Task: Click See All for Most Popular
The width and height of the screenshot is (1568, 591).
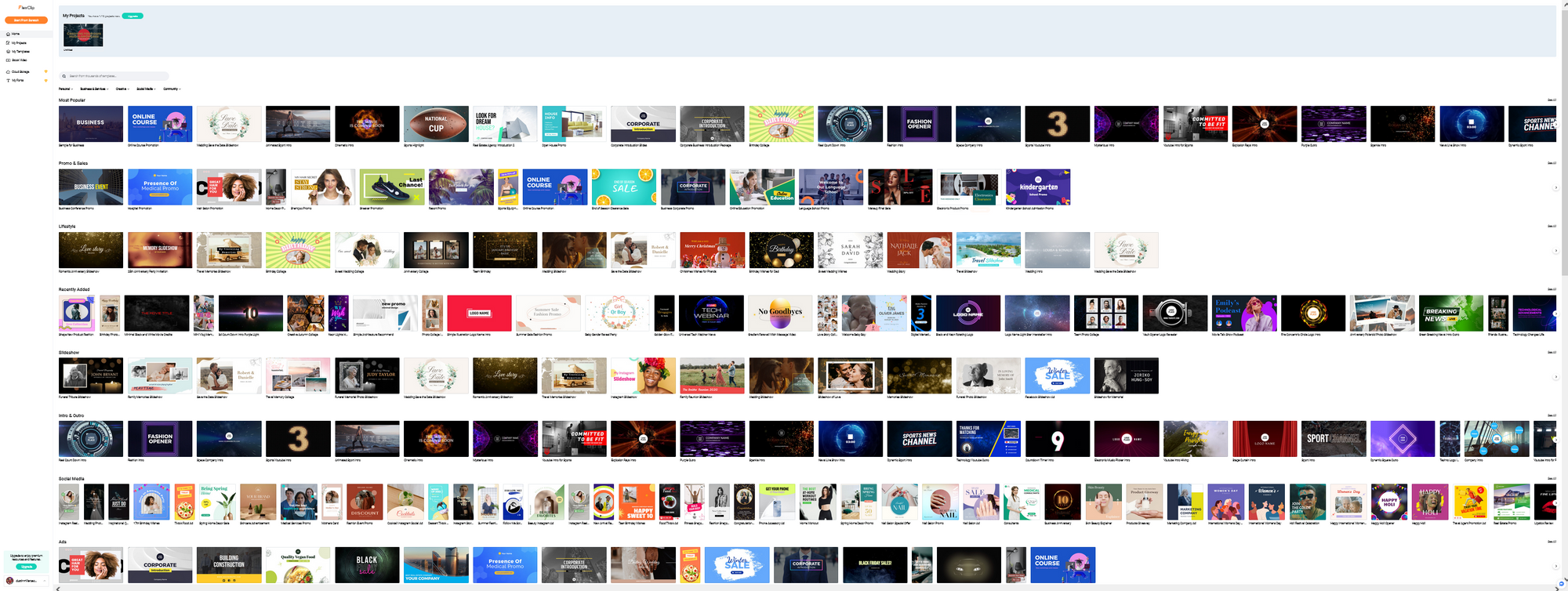Action: pos(1552,100)
